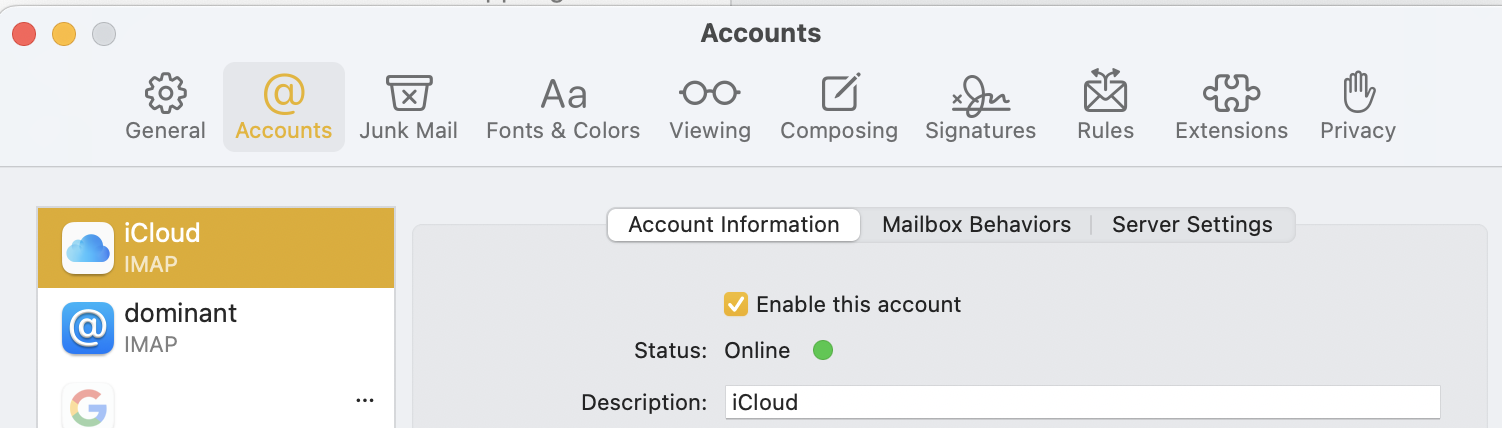This screenshot has height=428, width=1502.
Task: Select the Accounts @ icon
Action: (283, 94)
